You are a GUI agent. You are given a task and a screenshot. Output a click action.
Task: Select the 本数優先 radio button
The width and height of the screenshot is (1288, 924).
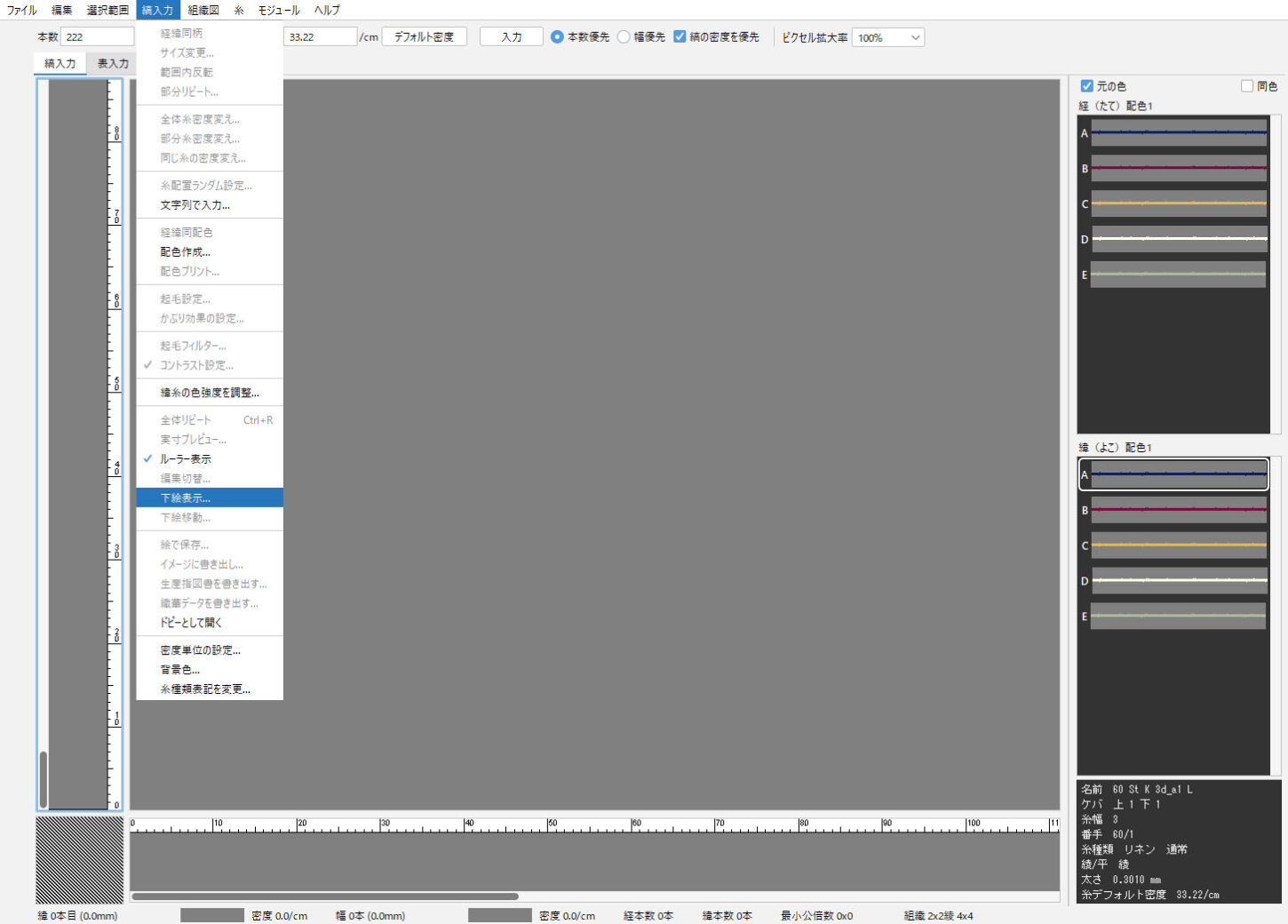(557, 37)
